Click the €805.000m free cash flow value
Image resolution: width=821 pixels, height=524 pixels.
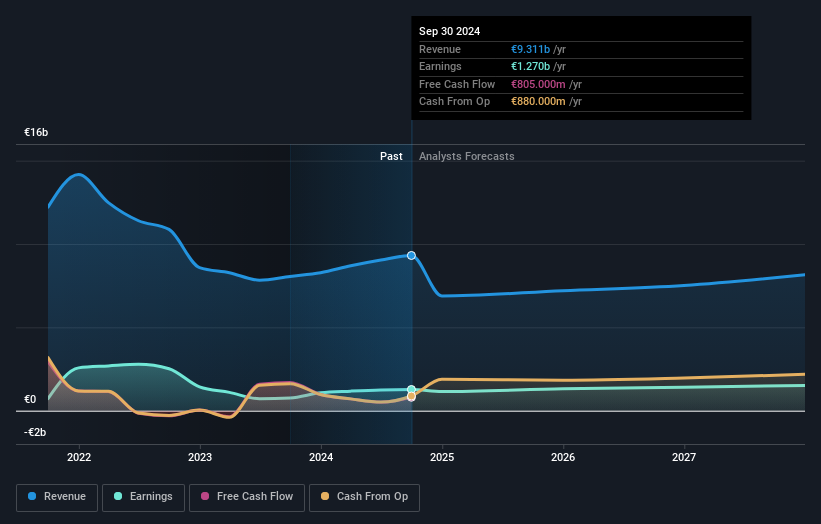(x=538, y=84)
